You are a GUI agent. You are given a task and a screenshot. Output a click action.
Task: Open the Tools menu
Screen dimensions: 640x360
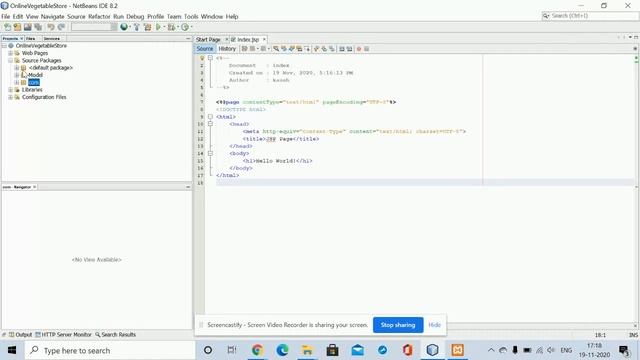[x=191, y=16]
